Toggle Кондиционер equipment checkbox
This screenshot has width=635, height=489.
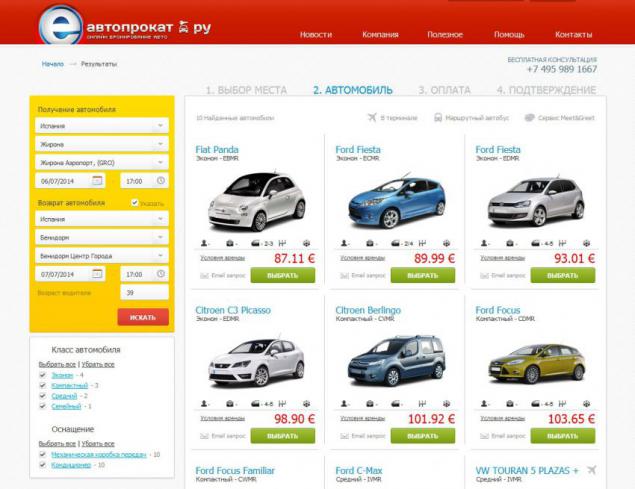pyautogui.click(x=43, y=465)
